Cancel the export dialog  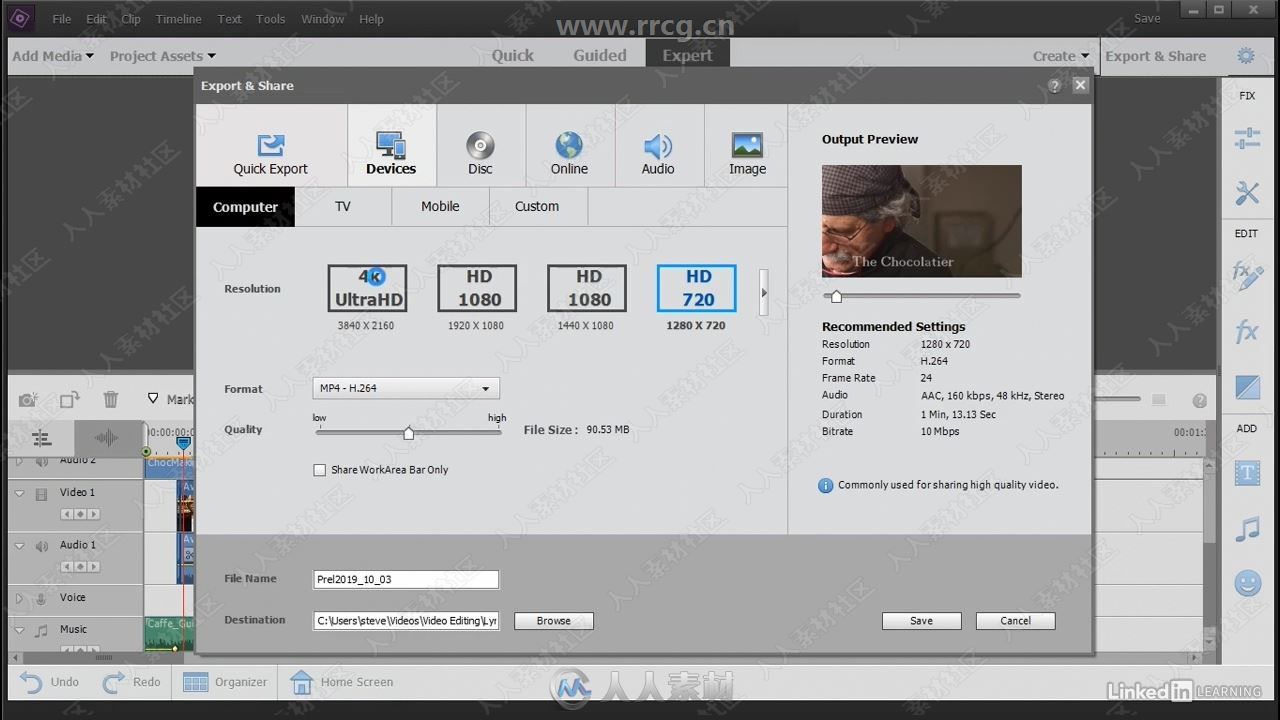click(x=1016, y=621)
